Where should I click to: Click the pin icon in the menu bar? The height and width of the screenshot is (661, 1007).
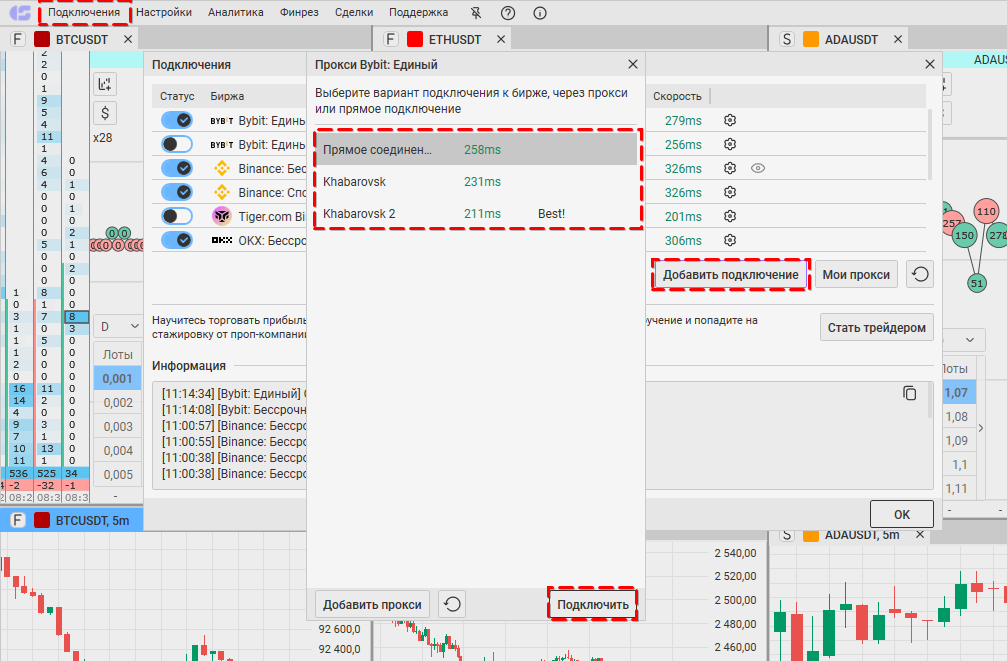[476, 13]
